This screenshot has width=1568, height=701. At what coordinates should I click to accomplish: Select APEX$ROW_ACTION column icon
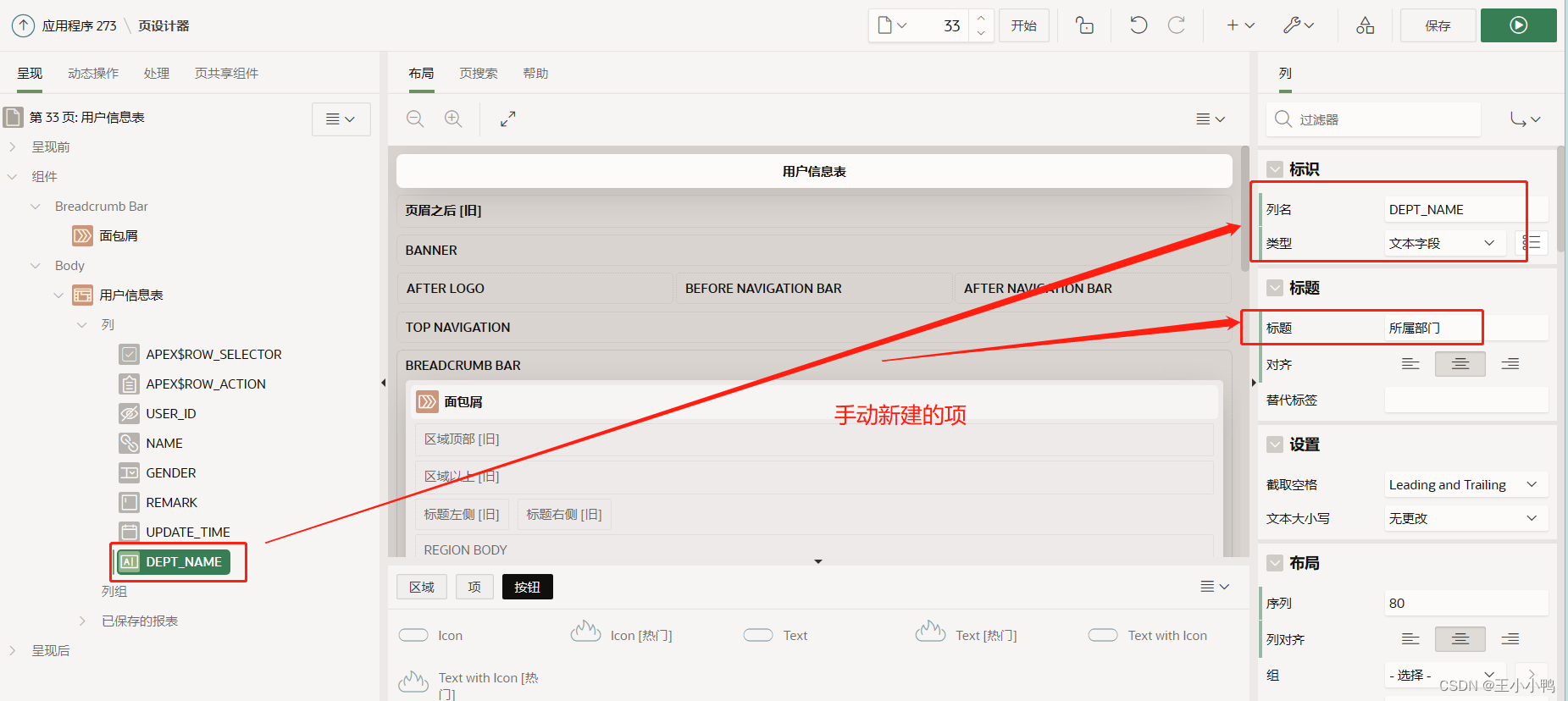point(129,384)
